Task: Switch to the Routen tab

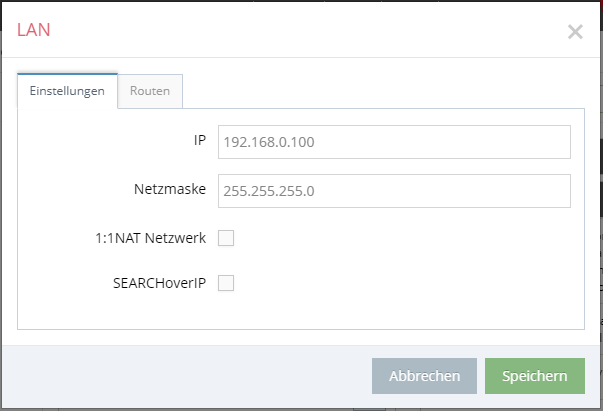Action: point(150,91)
